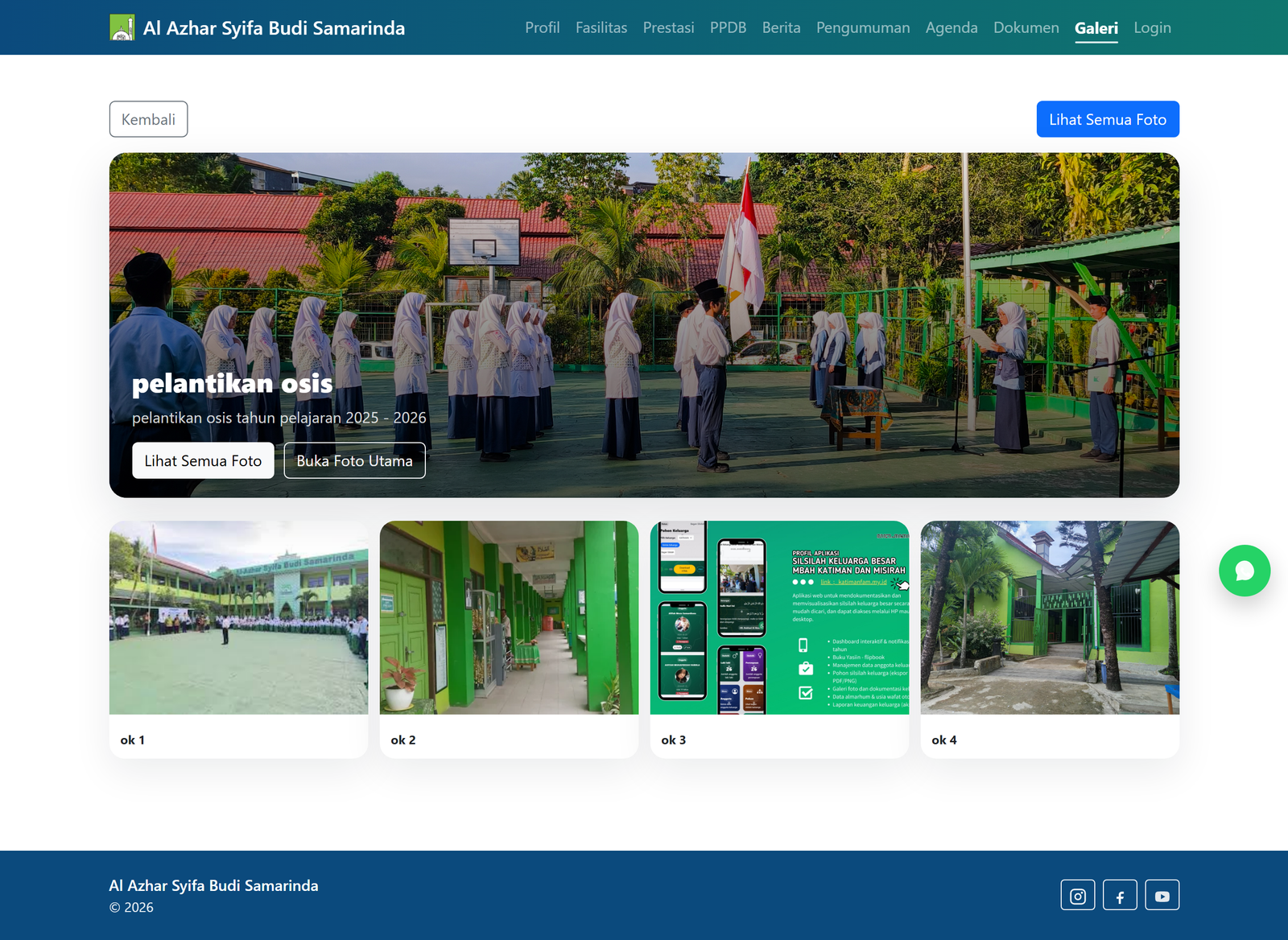Open the Berita section
The height and width of the screenshot is (940, 1288).
[x=781, y=27]
